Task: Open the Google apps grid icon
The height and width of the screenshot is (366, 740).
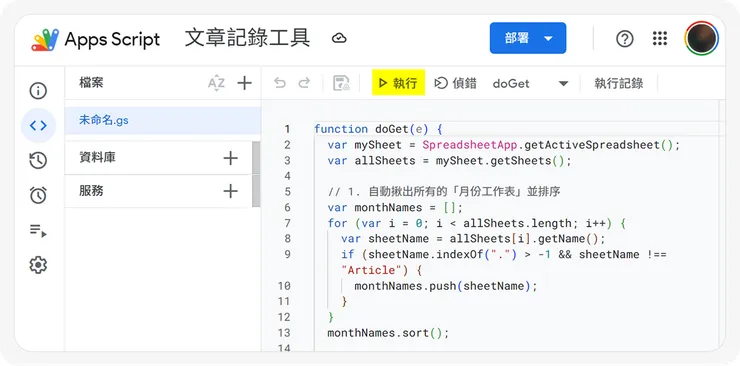Action: point(660,38)
